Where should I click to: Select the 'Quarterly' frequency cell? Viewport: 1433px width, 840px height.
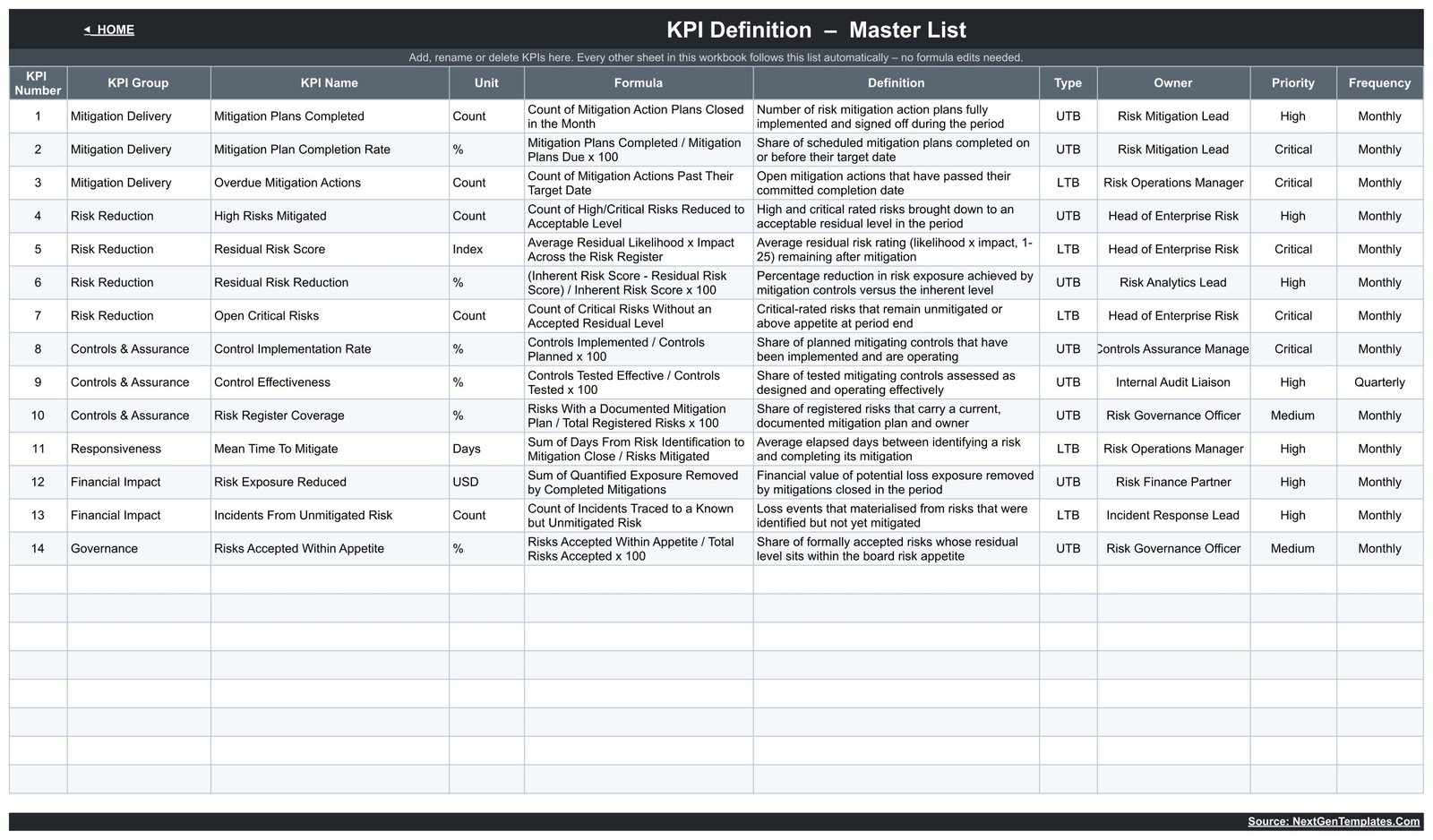[1379, 382]
